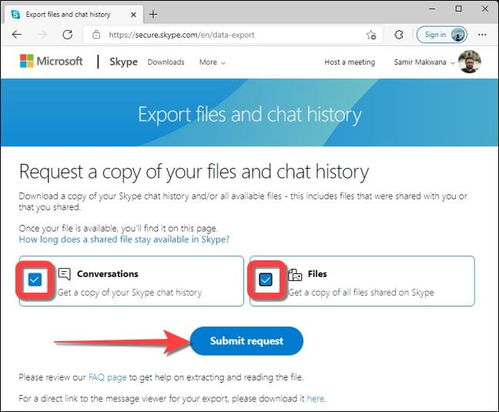Click the Files pictures icon
This screenshot has width=499, height=412.
point(295,275)
